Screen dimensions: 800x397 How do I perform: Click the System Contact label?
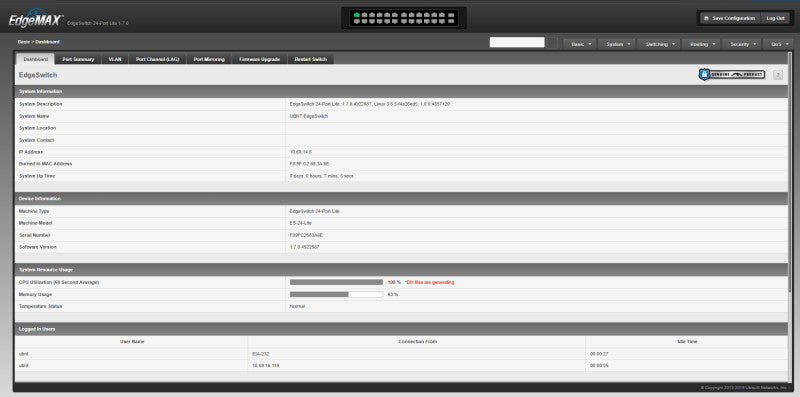click(36, 140)
